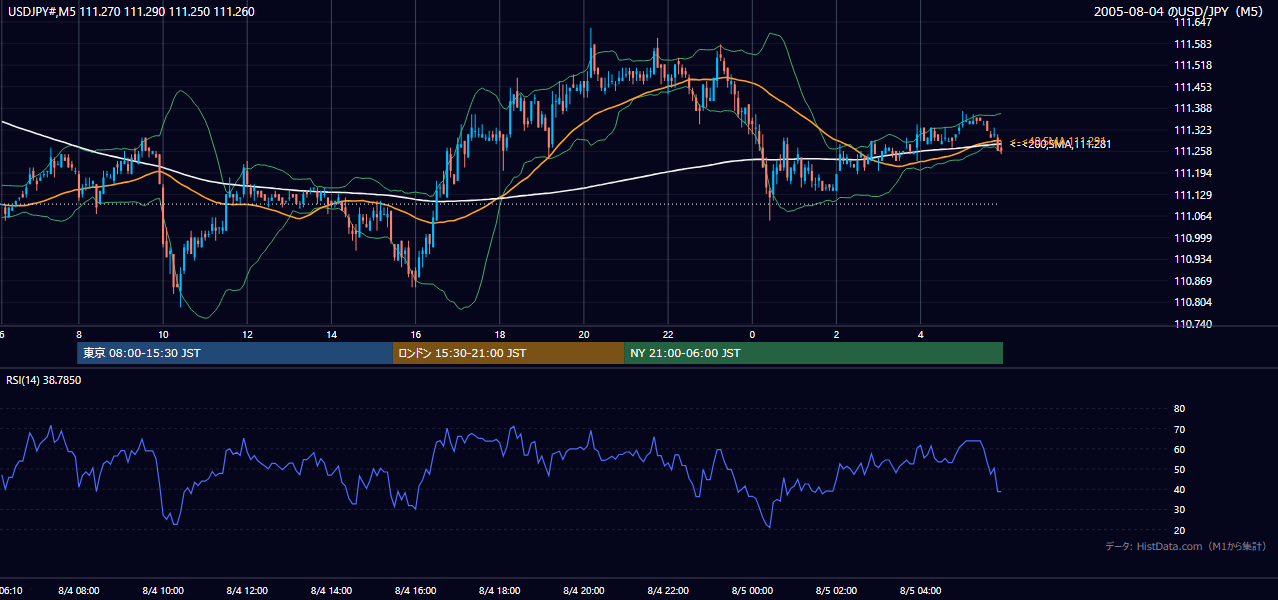Click hour label 0 under the price chart

[x=752, y=335]
